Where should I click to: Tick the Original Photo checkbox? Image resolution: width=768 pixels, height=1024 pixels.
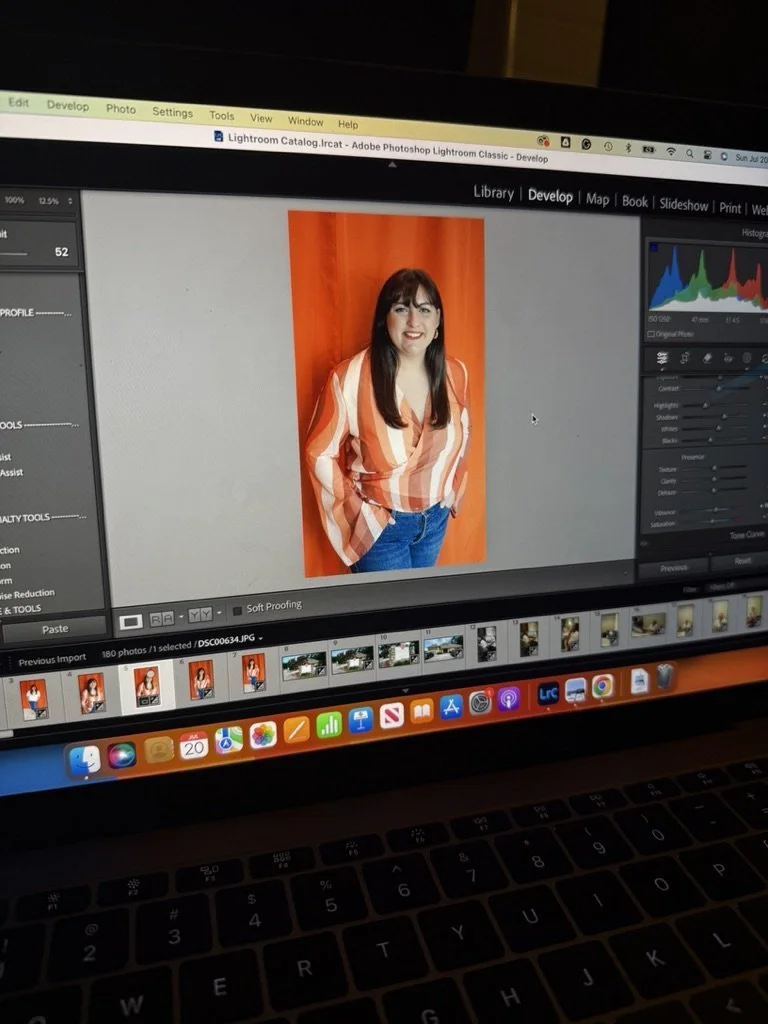tap(650, 334)
